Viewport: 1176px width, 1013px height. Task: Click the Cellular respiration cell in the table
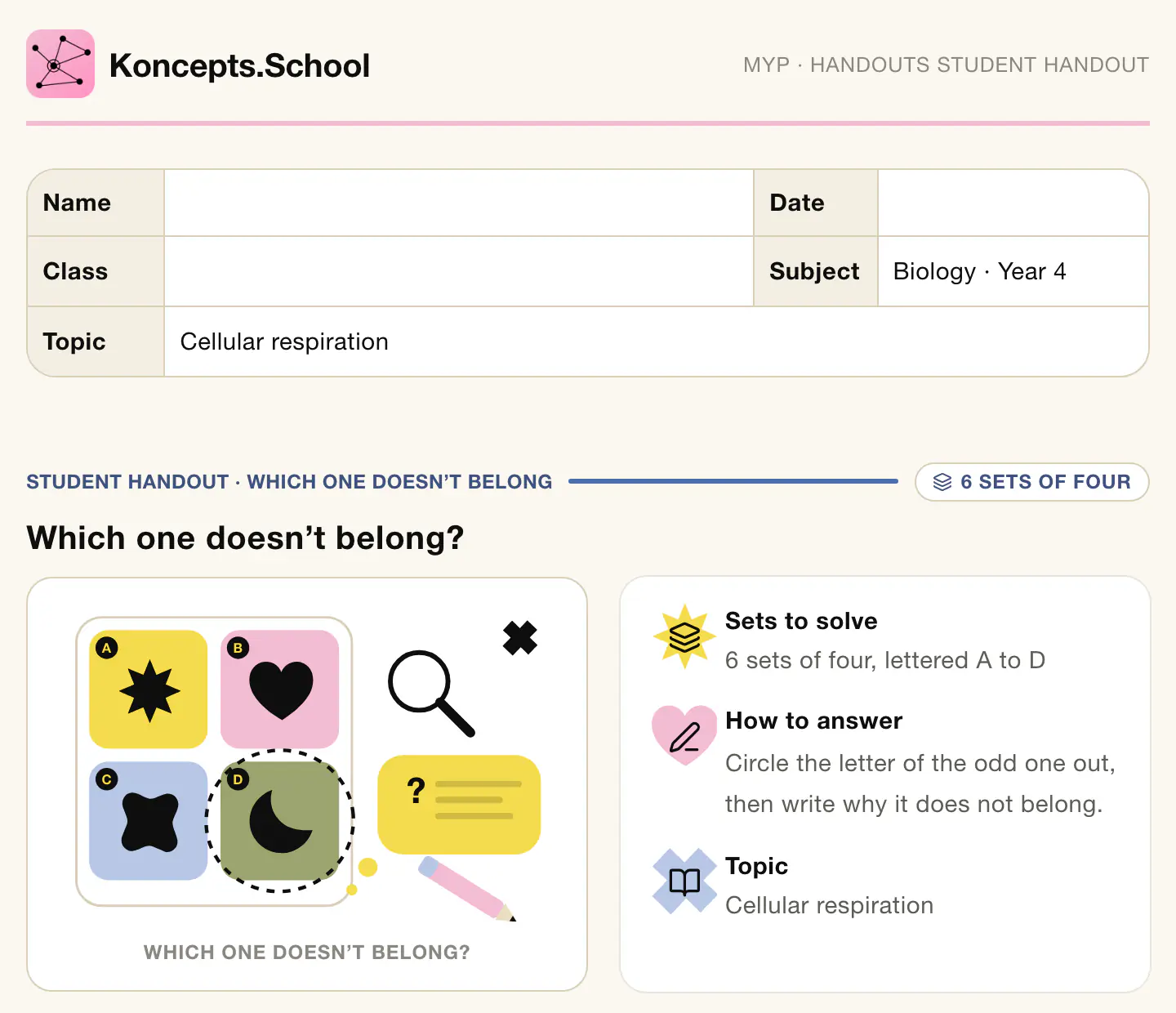point(656,341)
